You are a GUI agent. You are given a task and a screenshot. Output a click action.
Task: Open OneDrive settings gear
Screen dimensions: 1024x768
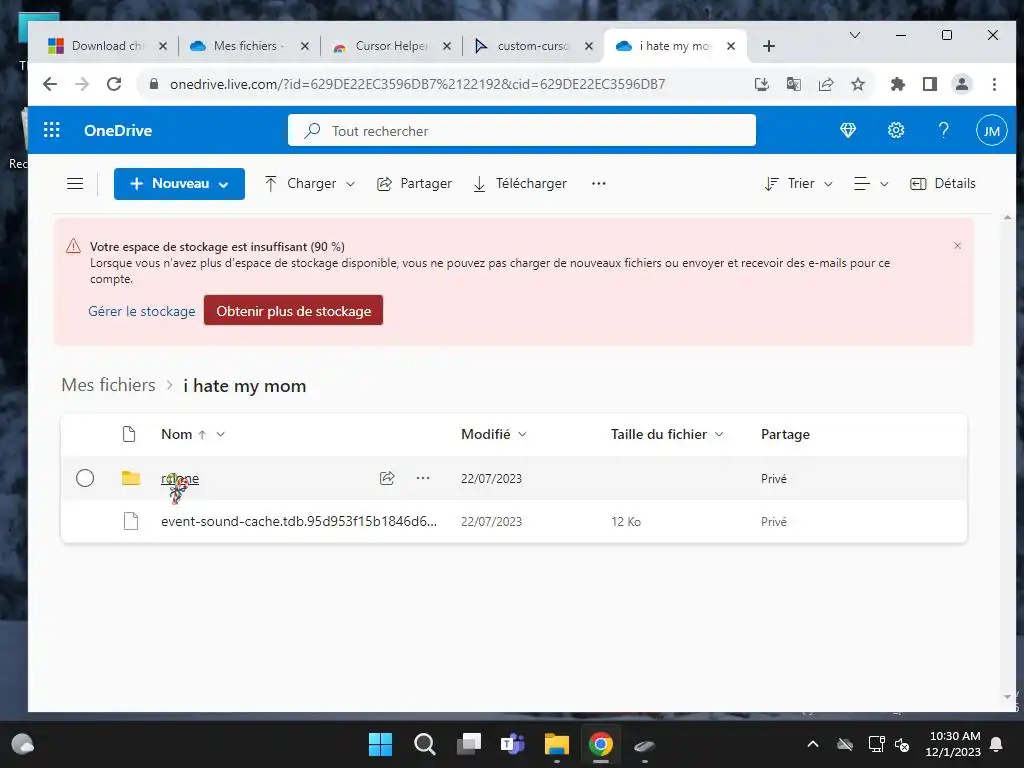(x=896, y=131)
